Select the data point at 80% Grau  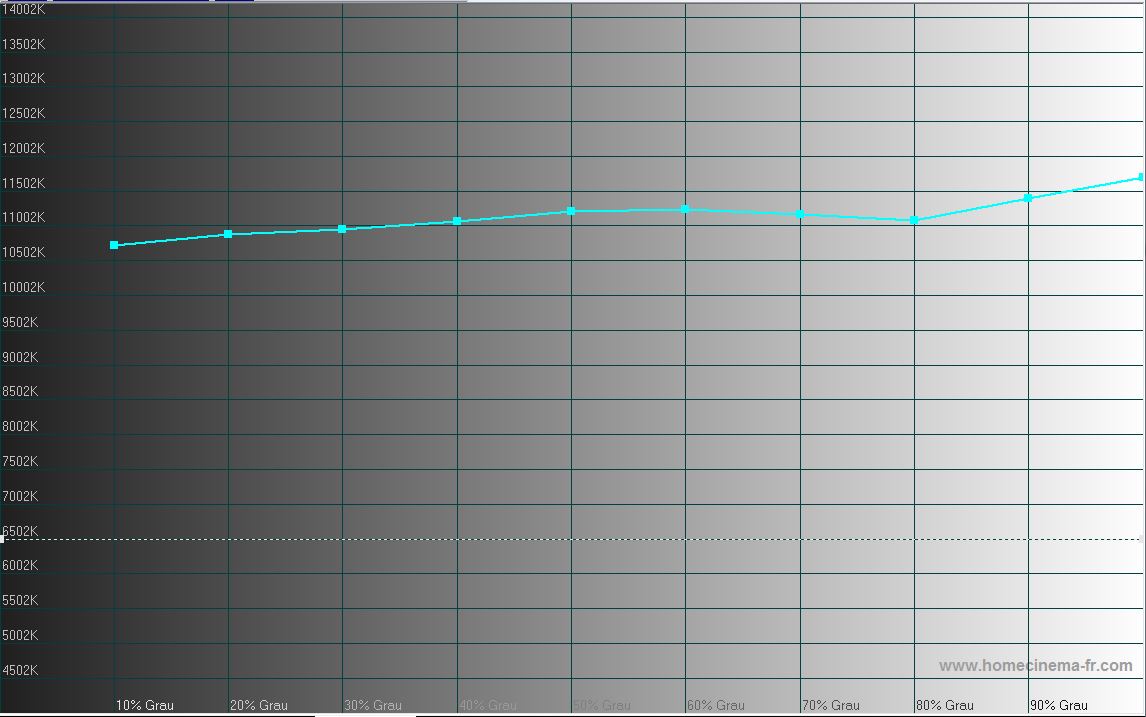click(x=914, y=220)
